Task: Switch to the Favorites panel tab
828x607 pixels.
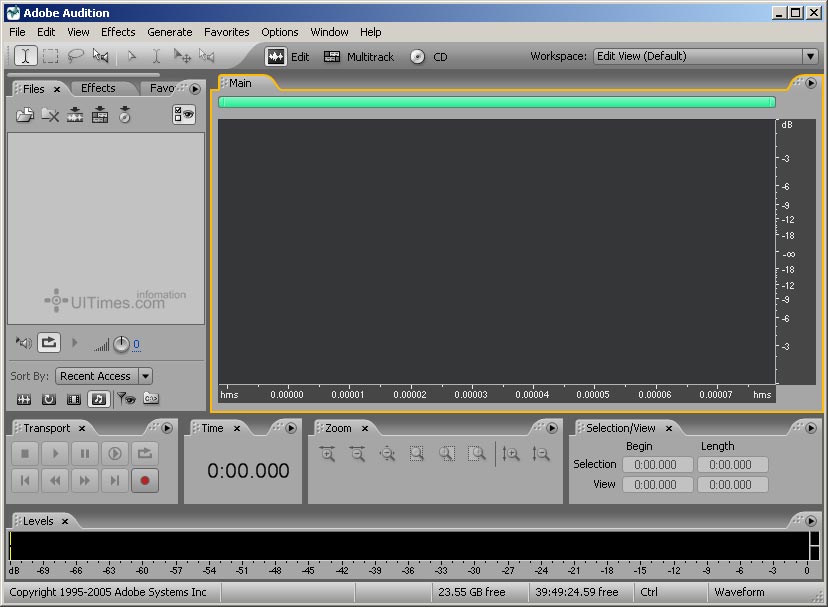Action: tap(162, 88)
